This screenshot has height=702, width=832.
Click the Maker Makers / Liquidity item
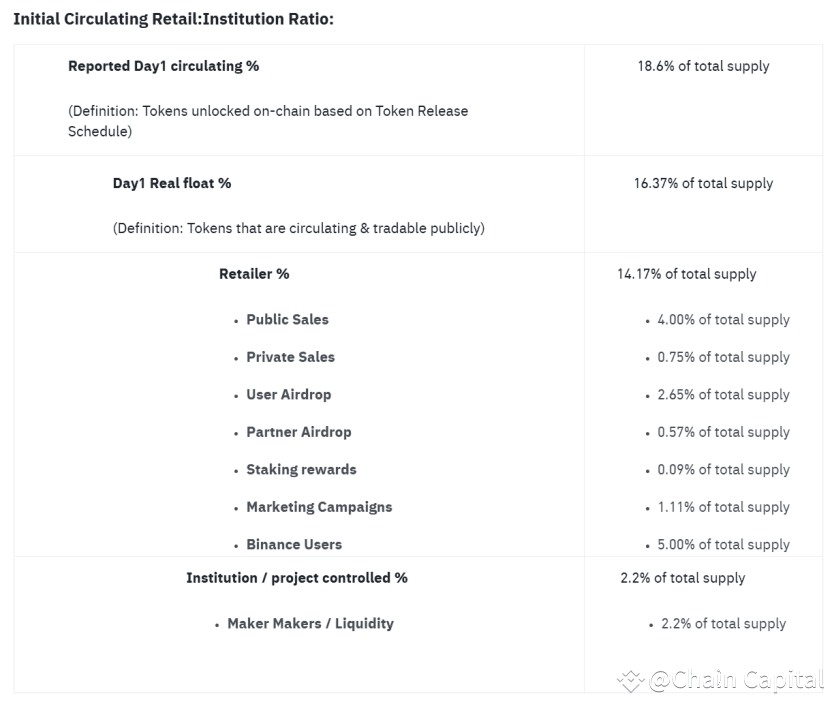[x=310, y=624]
